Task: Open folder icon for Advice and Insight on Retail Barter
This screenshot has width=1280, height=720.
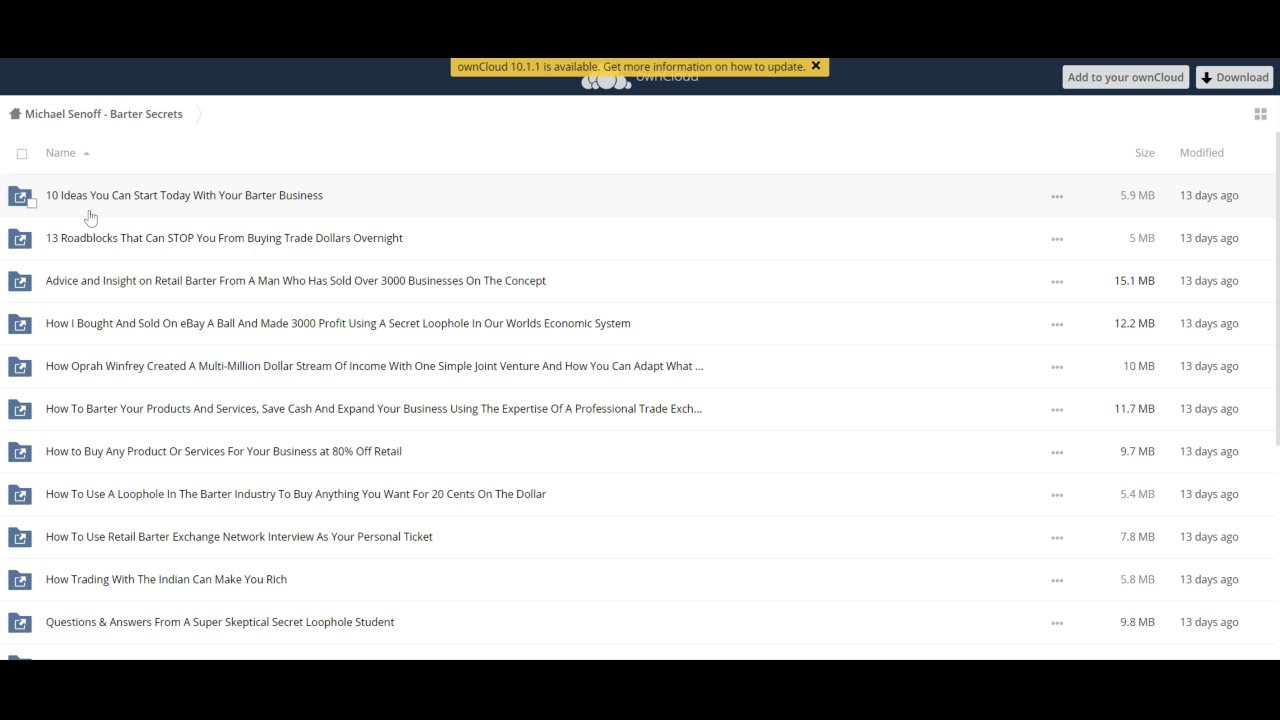Action: click(20, 282)
